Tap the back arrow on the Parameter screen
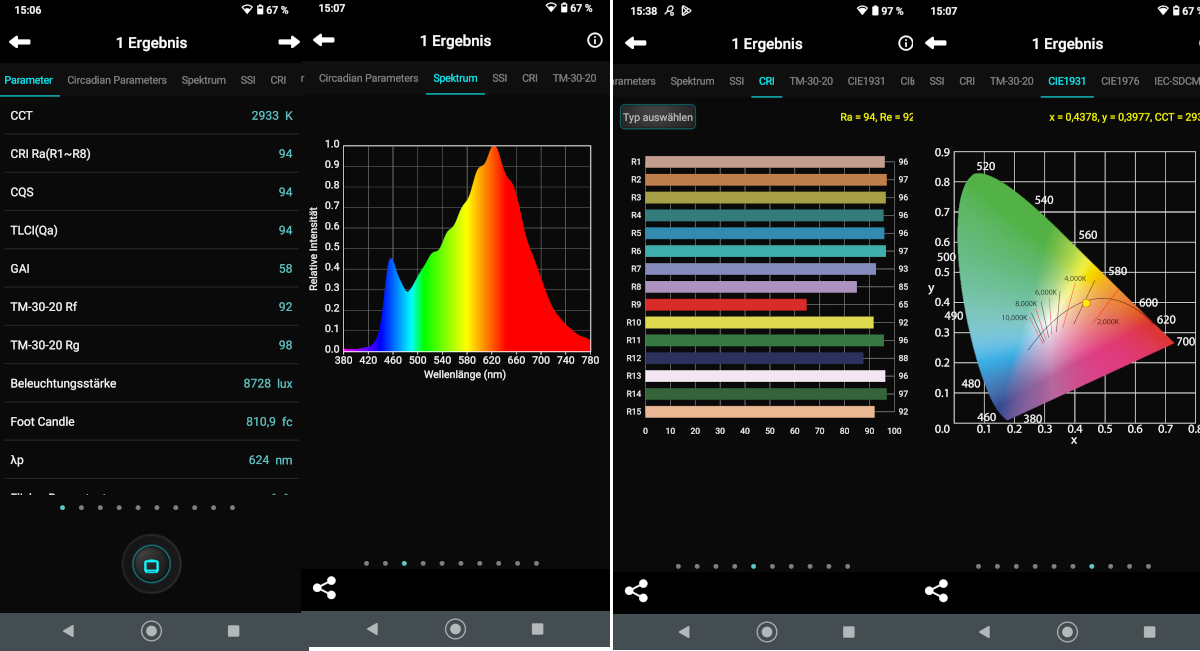 click(20, 42)
